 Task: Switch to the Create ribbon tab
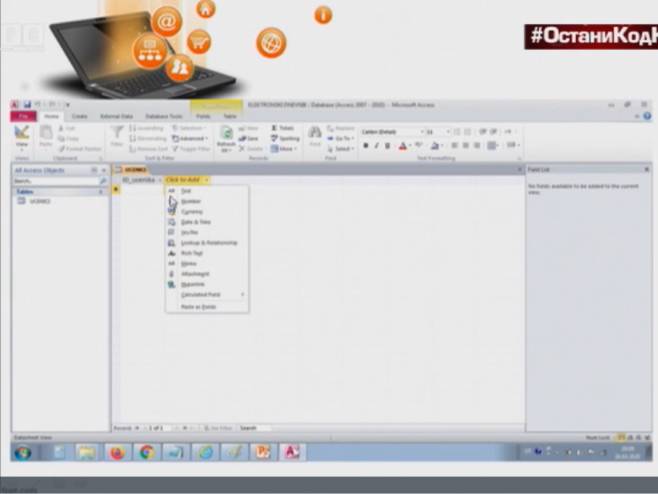(79, 116)
